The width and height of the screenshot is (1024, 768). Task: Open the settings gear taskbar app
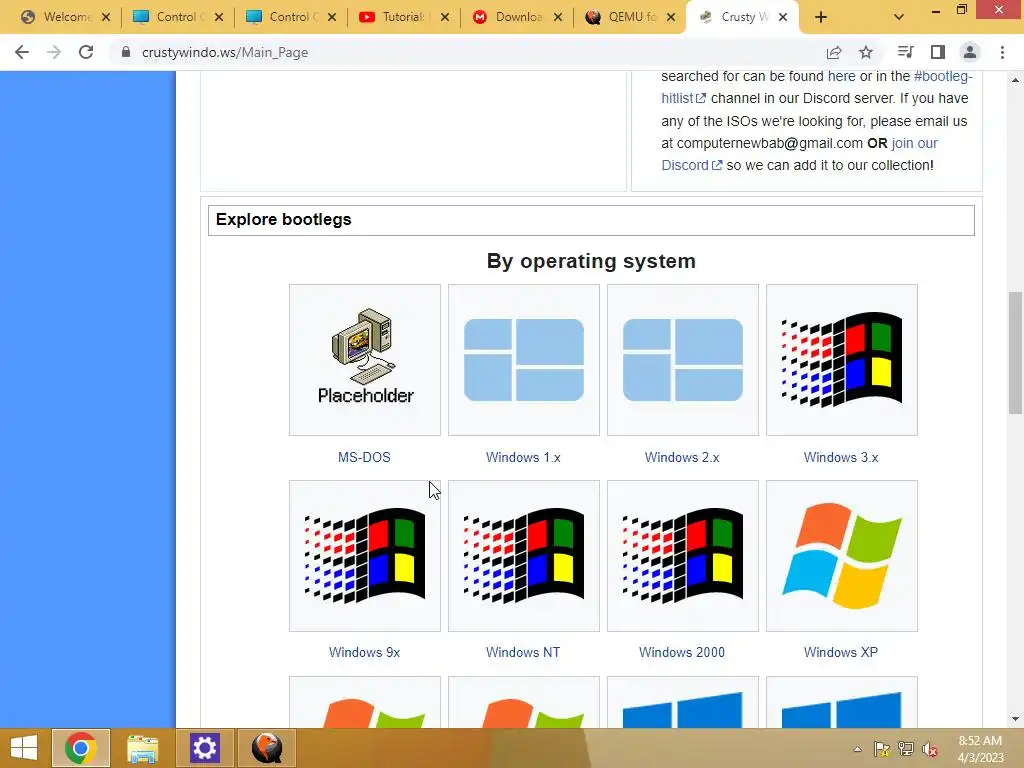coord(204,748)
